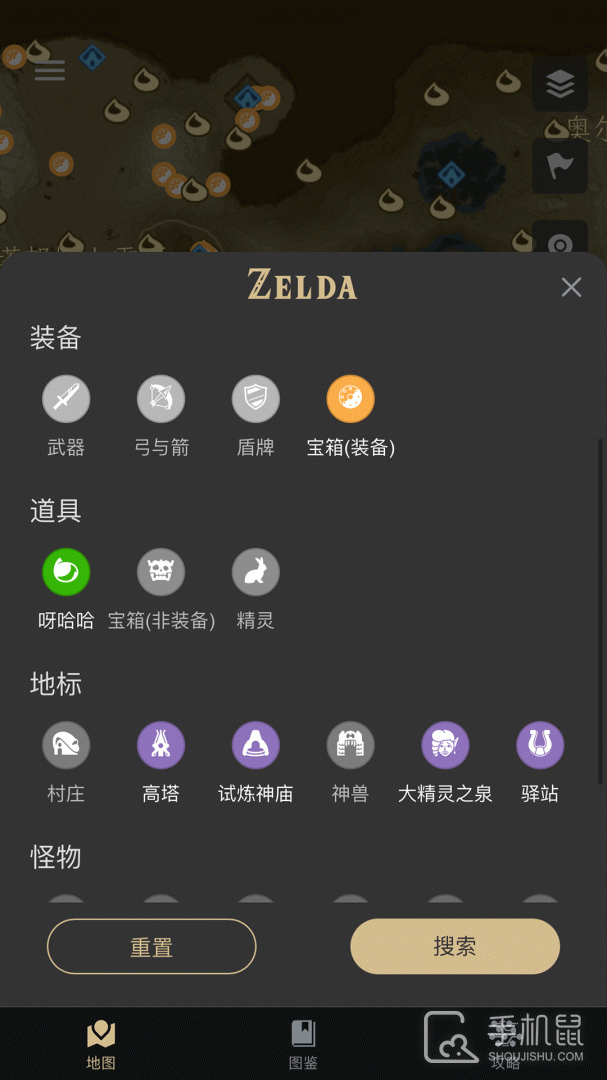Image resolution: width=607 pixels, height=1080 pixels.
Task: Select the 精灵 fairy rabbit icon
Action: pyautogui.click(x=256, y=573)
